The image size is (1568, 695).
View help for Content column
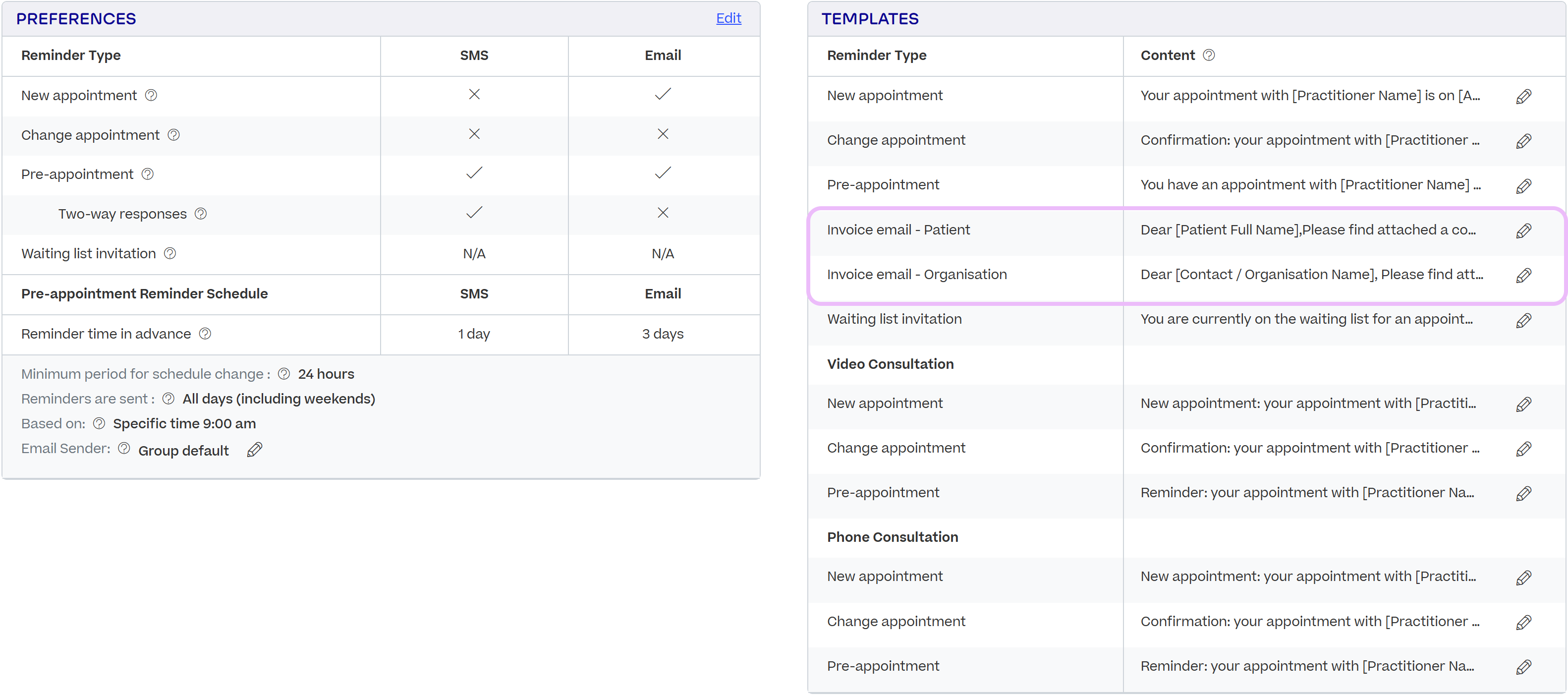[x=1209, y=55]
